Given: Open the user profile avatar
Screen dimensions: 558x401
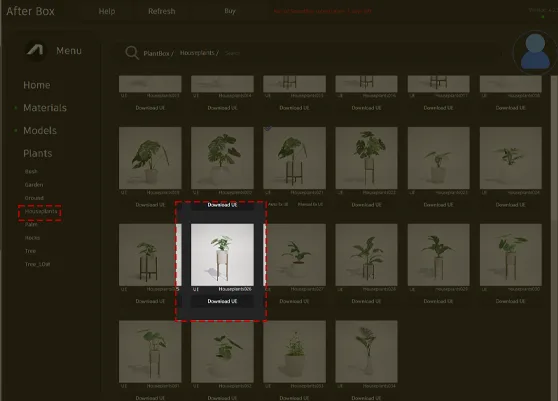Looking at the screenshot, I should coord(535,52).
